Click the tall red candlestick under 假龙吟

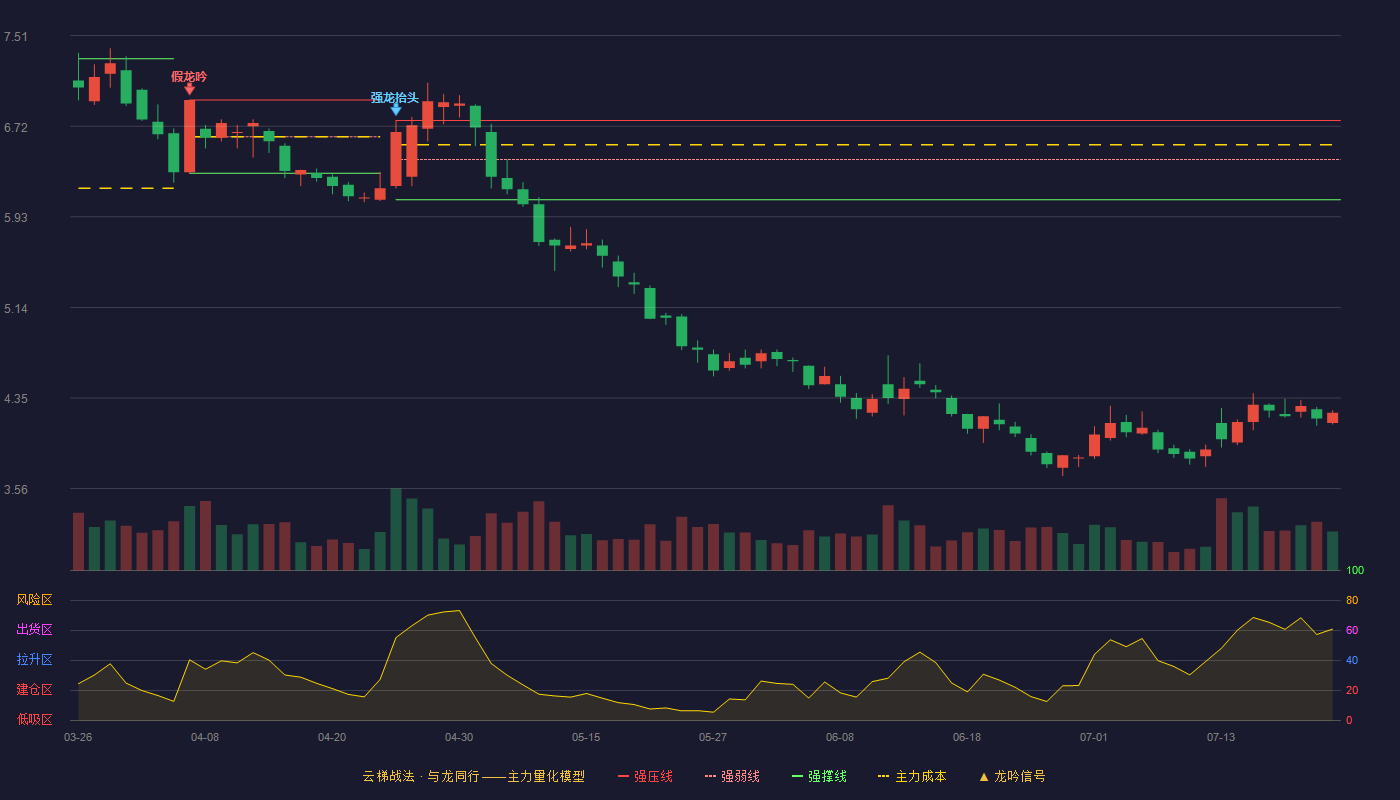pyautogui.click(x=189, y=136)
